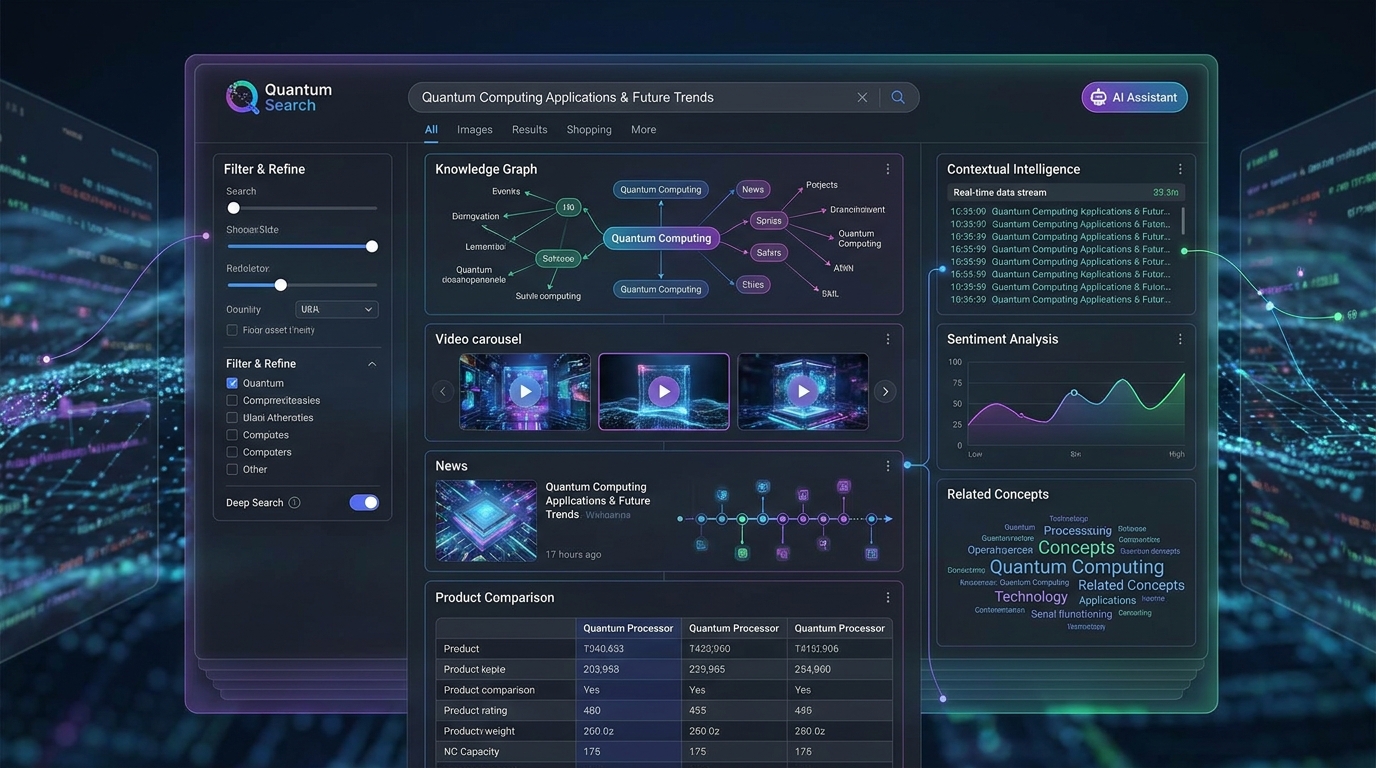Open the Sentiment Analysis options menu
Viewport: 1376px width, 768px height.
(x=1180, y=339)
